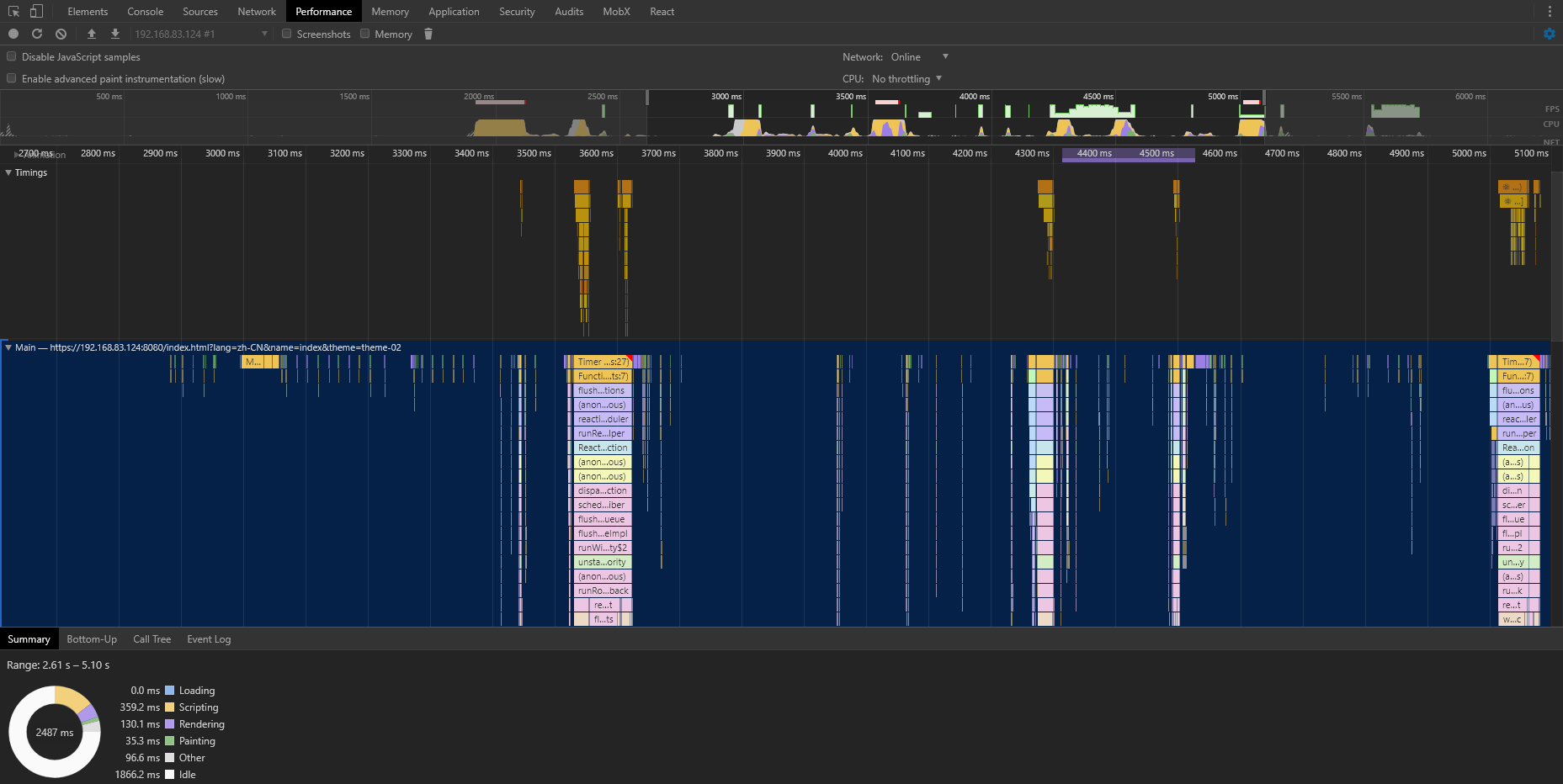Click the reload and profile icon
Image resolution: width=1563 pixels, height=784 pixels.
37,34
